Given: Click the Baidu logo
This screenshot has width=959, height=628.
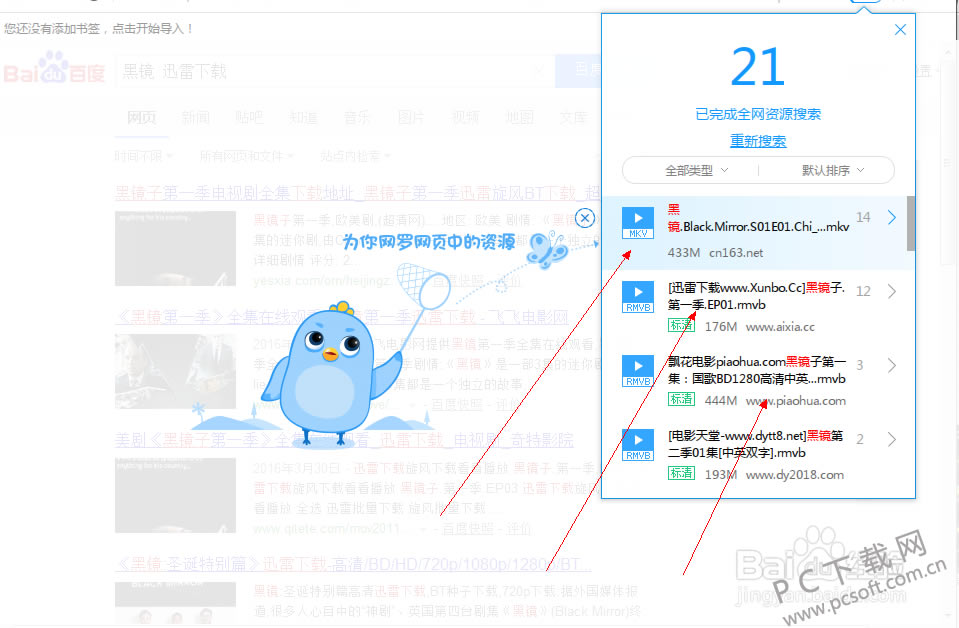Looking at the screenshot, I should (54, 69).
